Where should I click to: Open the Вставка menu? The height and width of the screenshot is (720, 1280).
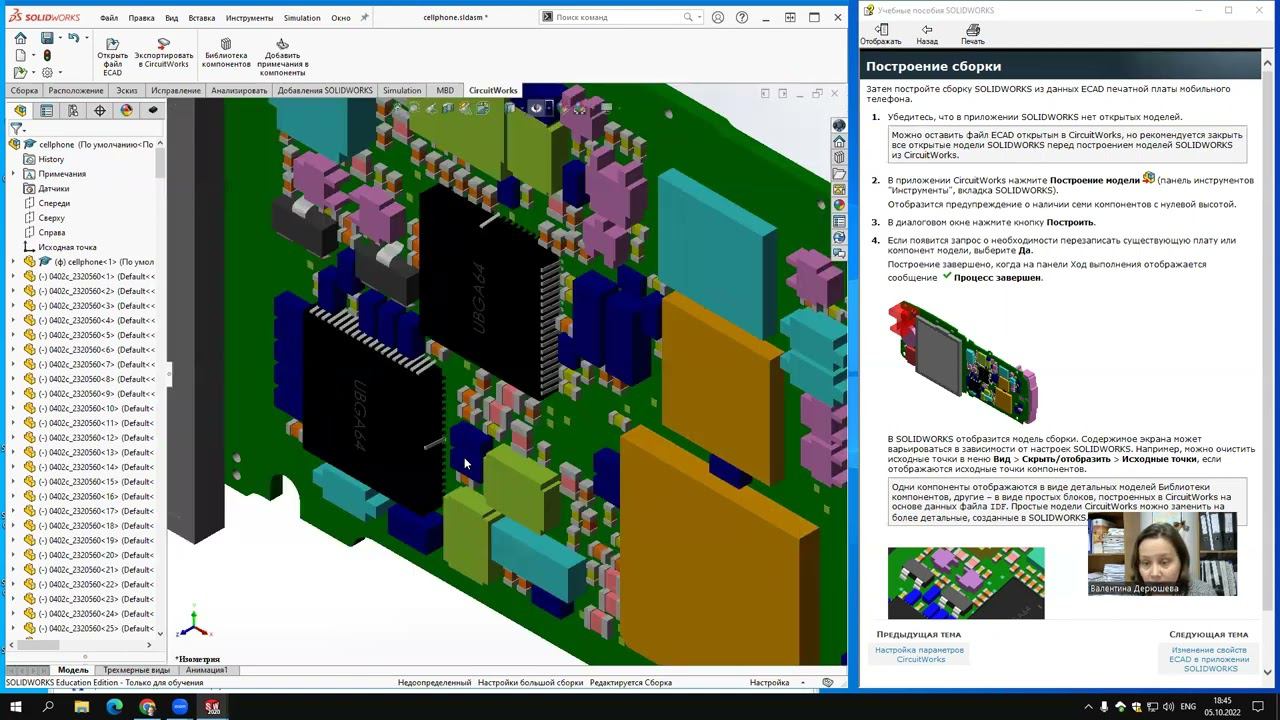coord(202,17)
